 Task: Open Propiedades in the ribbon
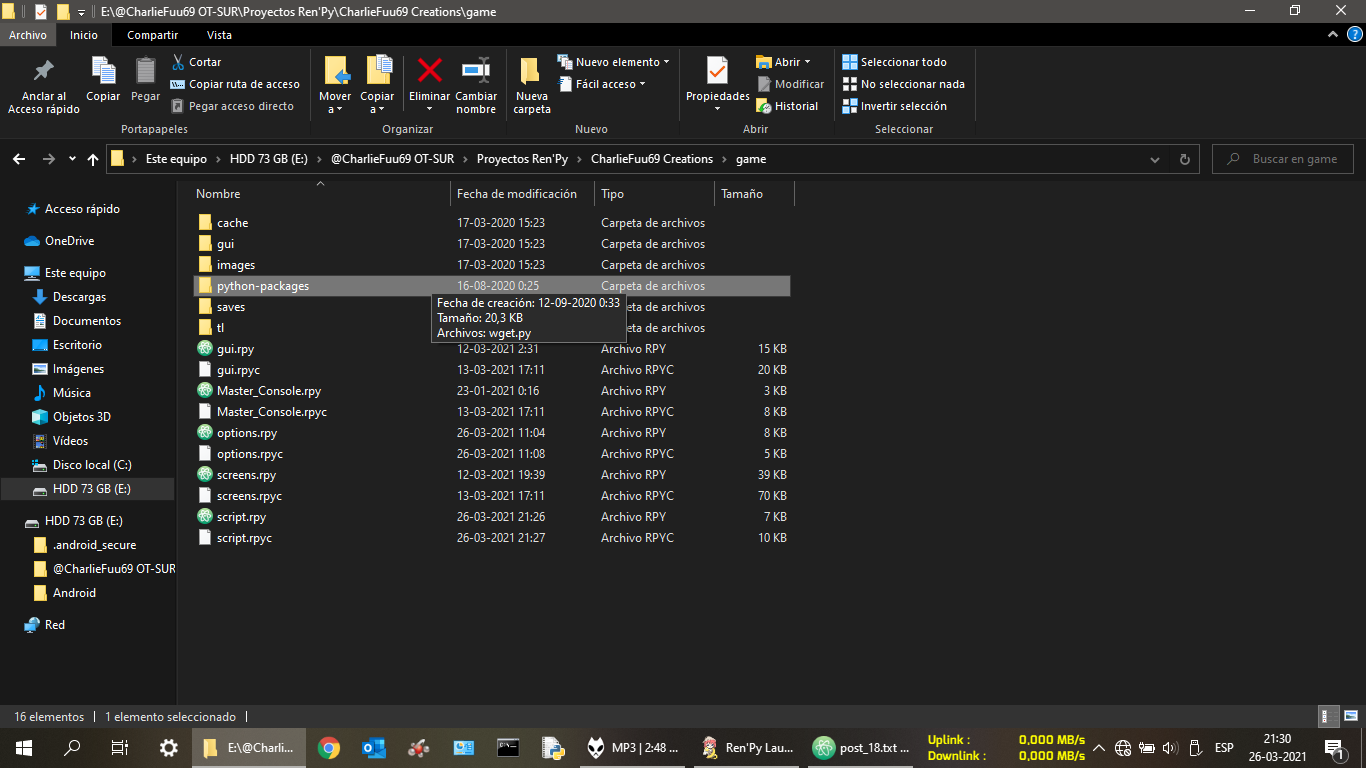tap(717, 72)
